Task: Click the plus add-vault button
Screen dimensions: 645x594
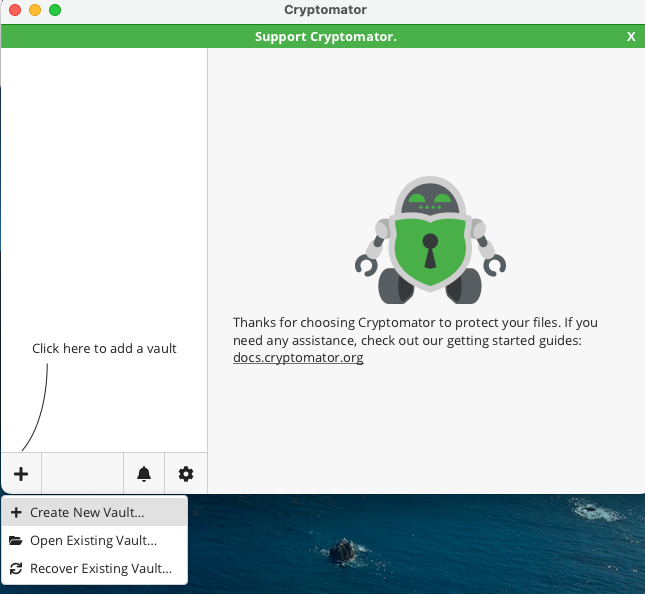Action: pyautogui.click(x=21, y=473)
